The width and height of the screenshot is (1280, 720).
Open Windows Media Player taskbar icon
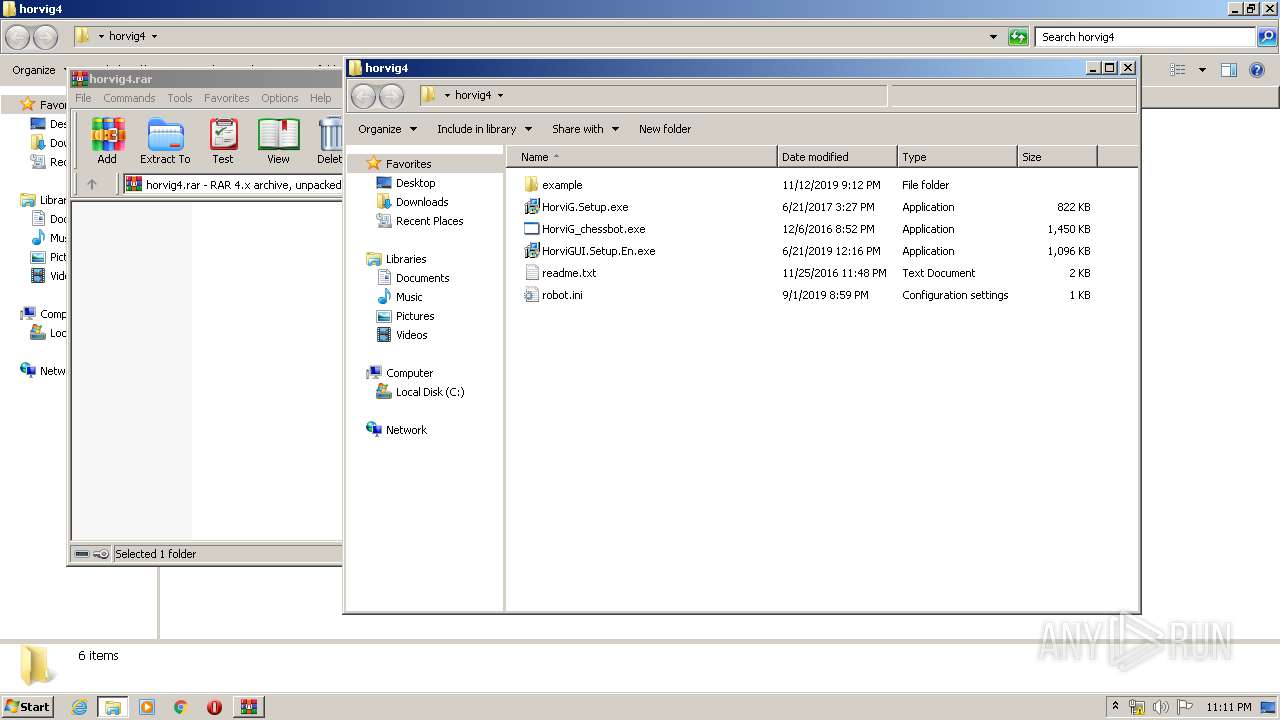point(147,707)
